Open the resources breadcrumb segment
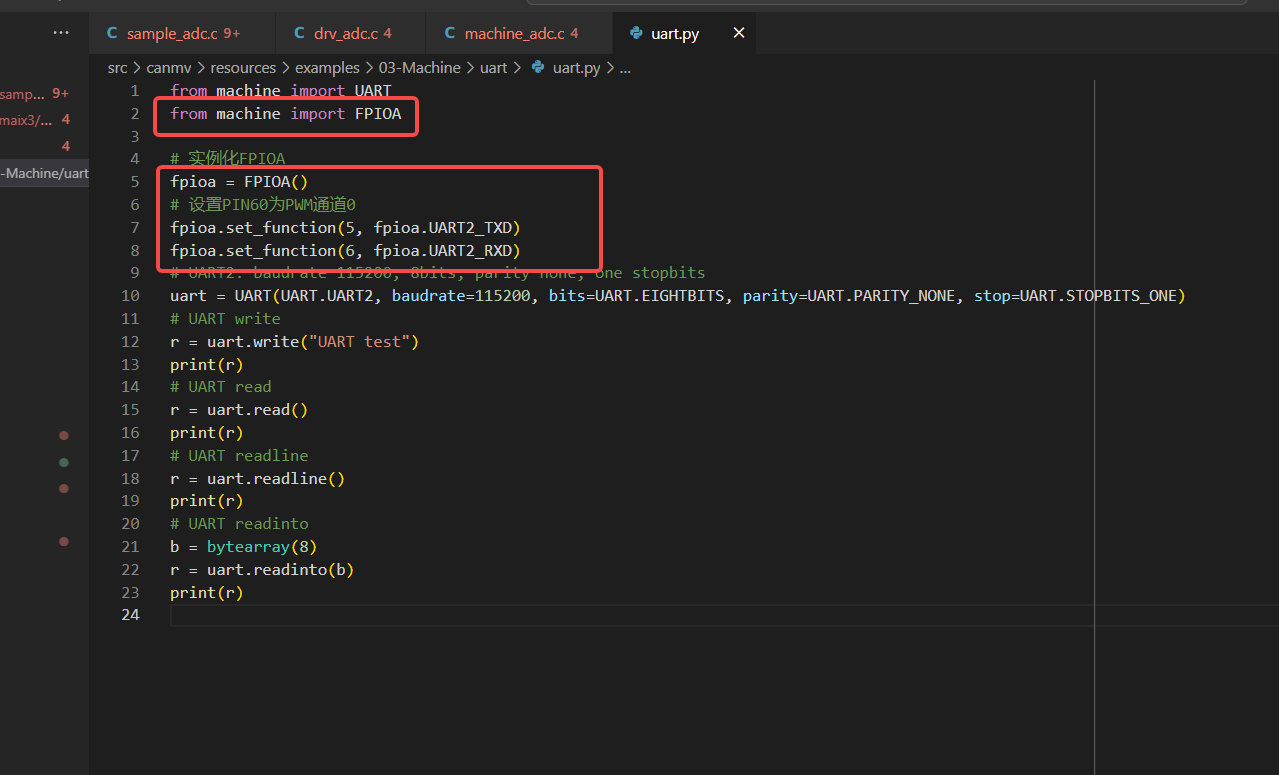 point(243,68)
